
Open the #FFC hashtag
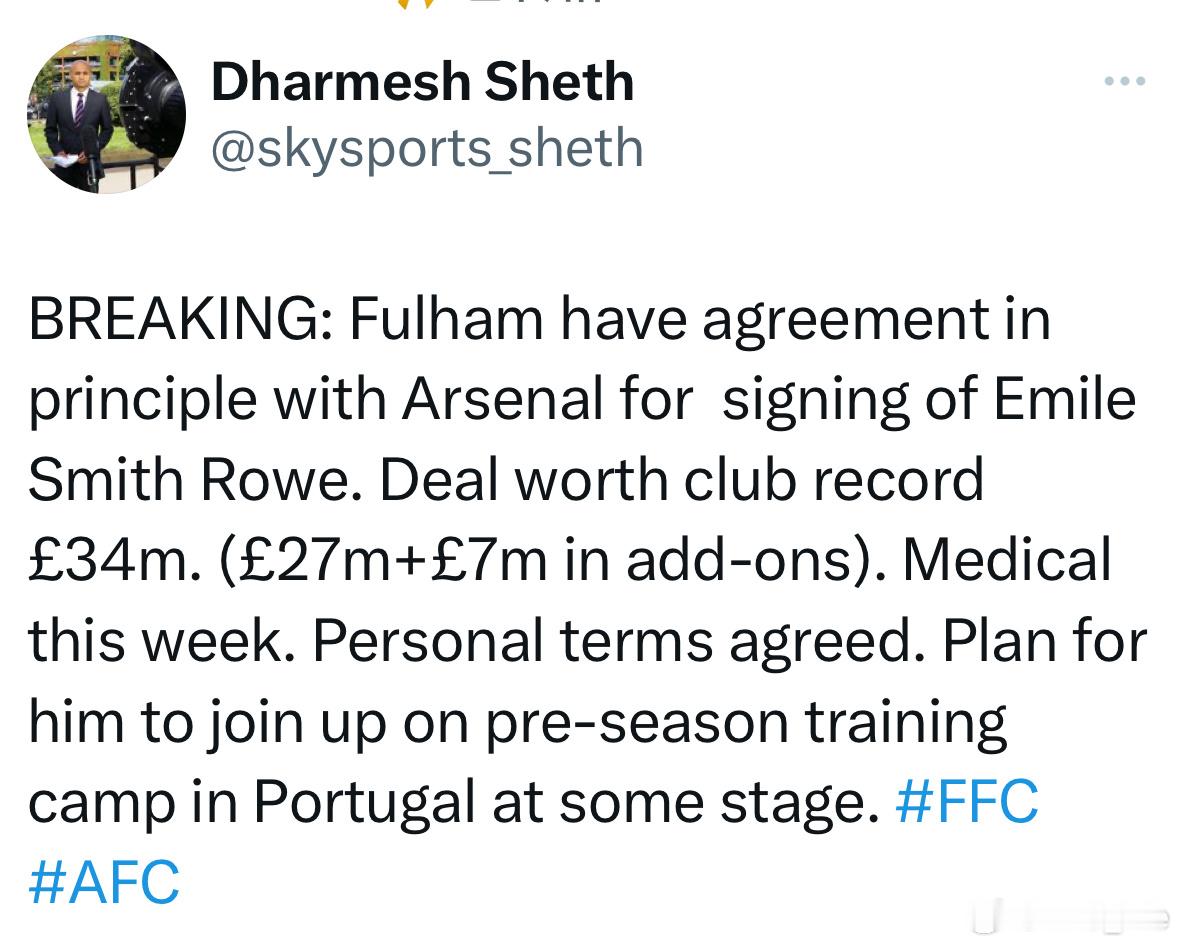[x=967, y=802]
